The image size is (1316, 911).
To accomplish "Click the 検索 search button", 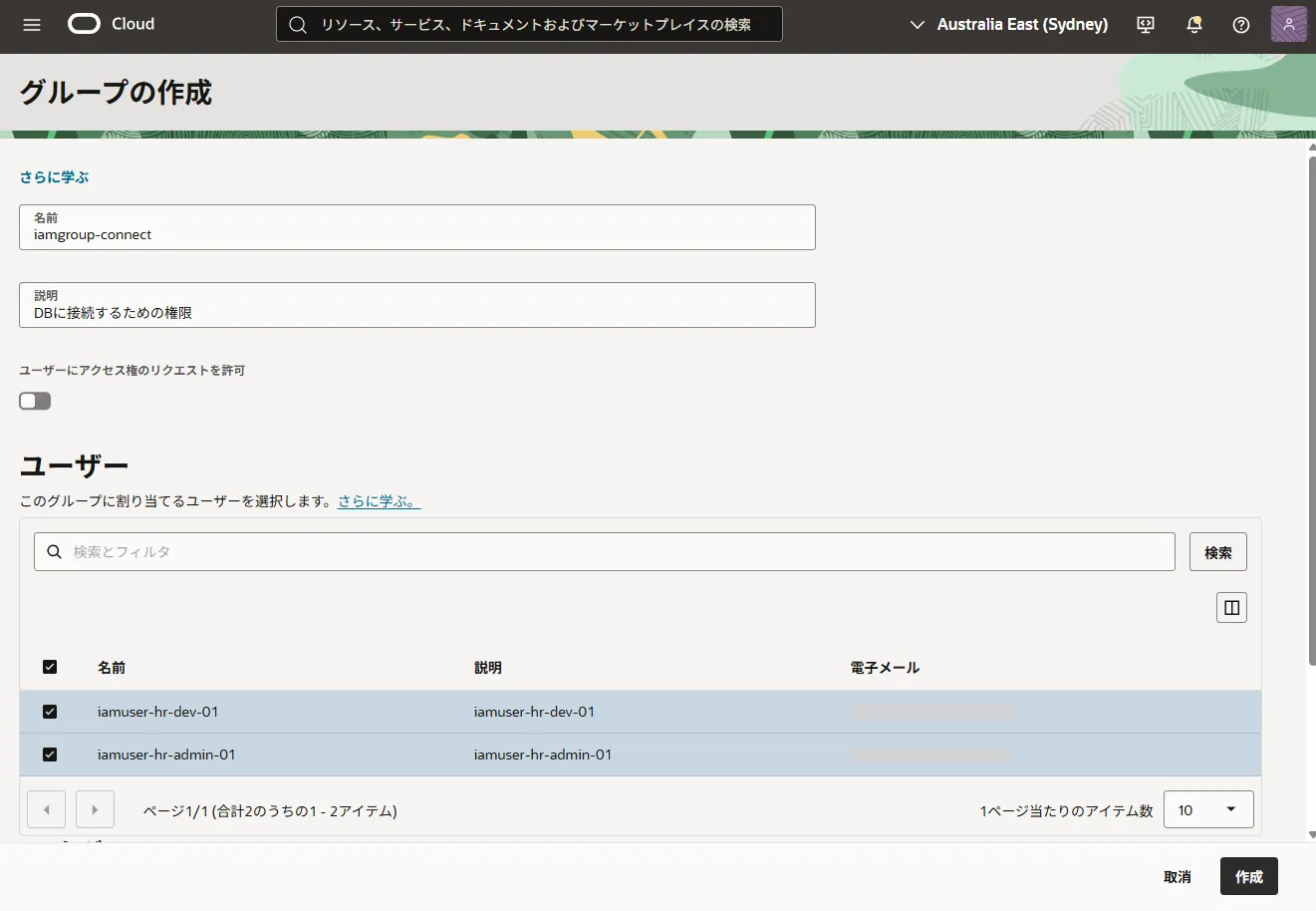I will [x=1217, y=552].
